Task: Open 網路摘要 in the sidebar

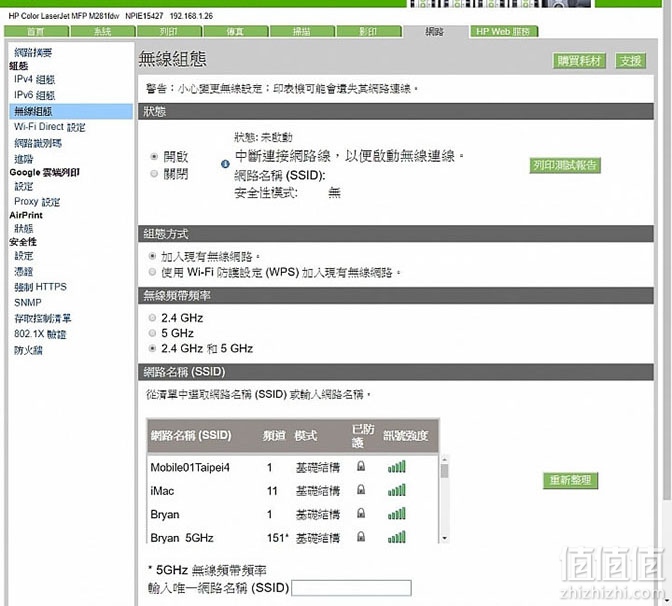Action: pos(33,53)
